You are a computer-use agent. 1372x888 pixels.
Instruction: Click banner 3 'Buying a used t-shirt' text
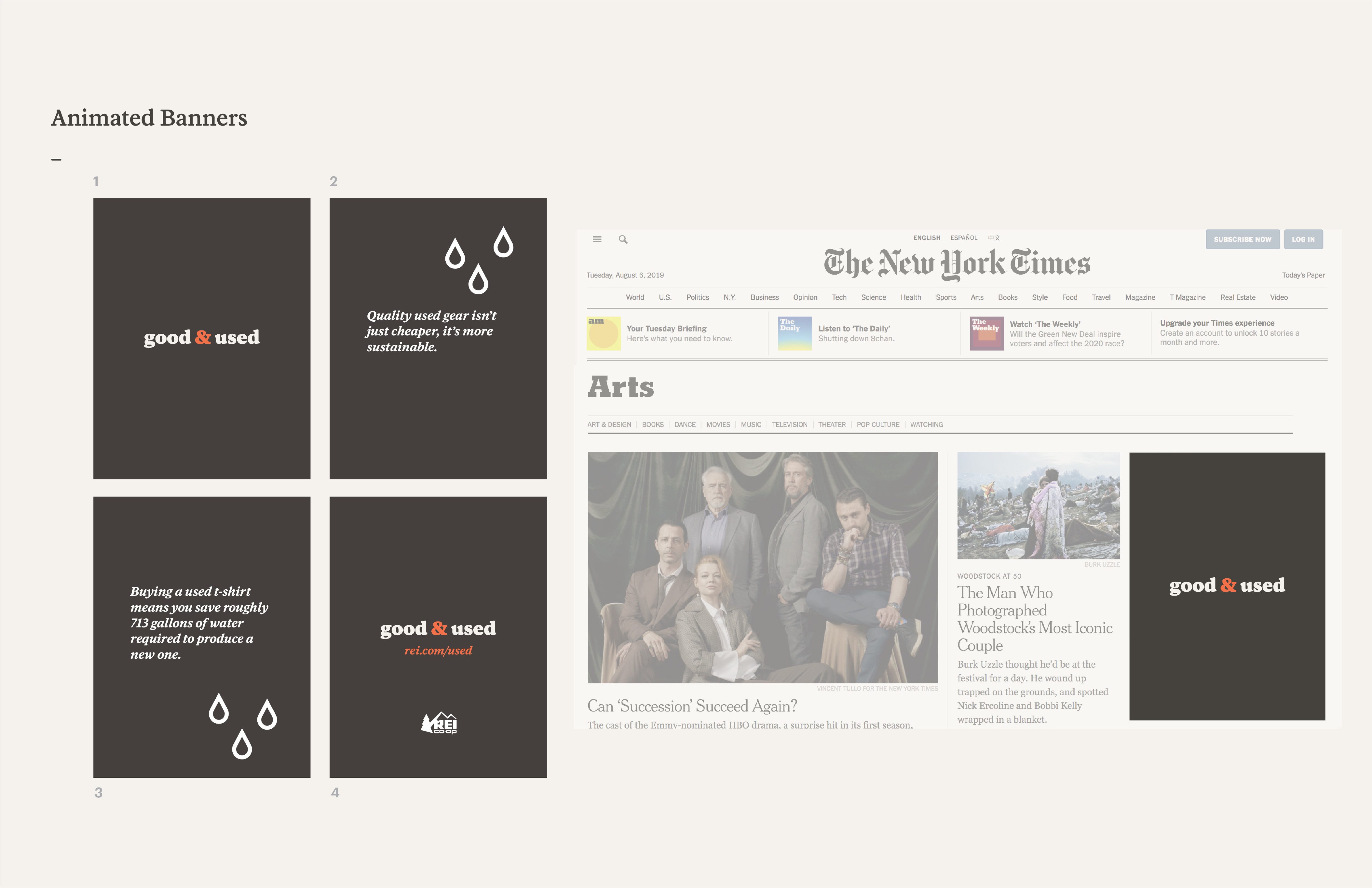click(199, 623)
